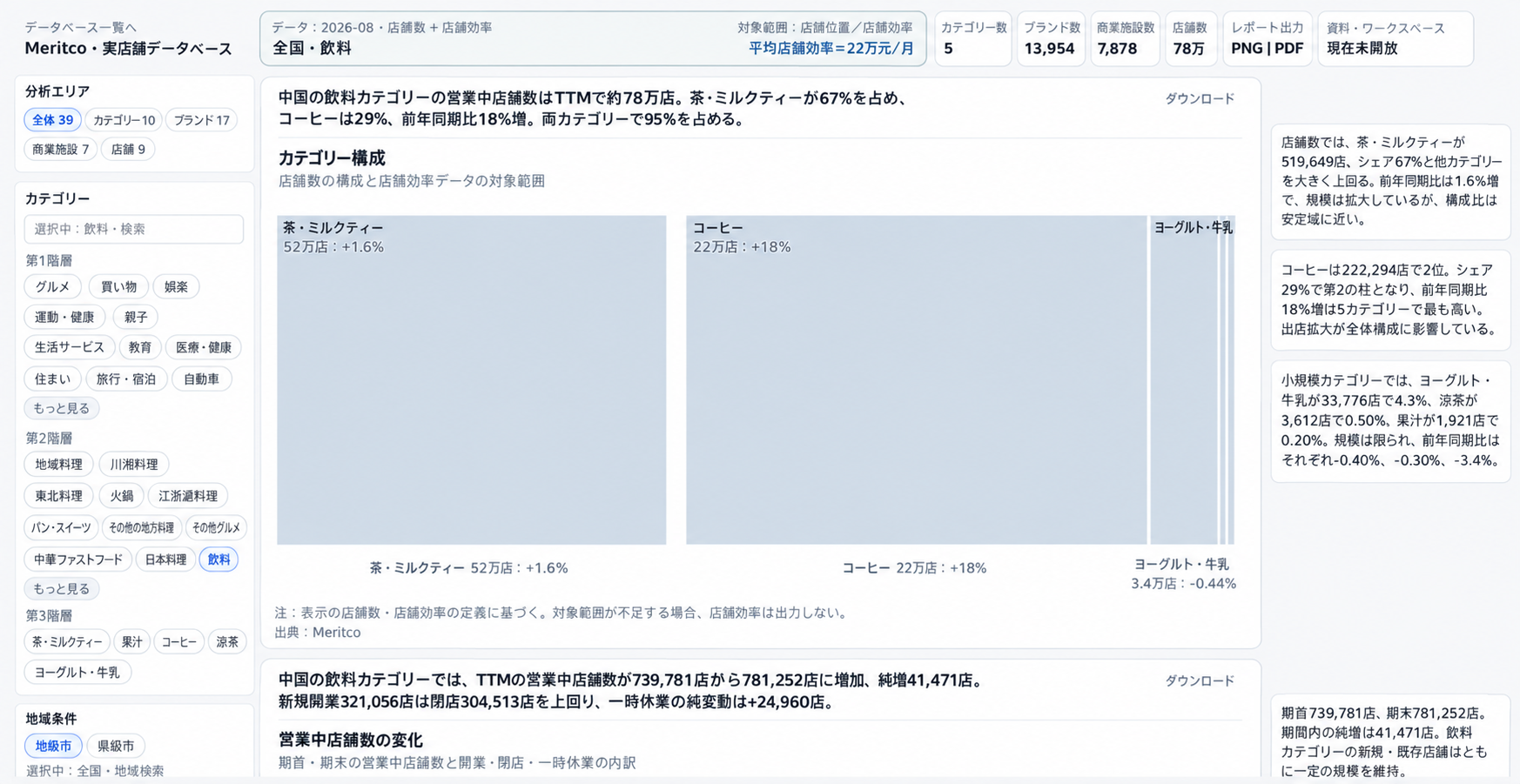Viewport: 1520px width, 784px height.
Task: Choose the 娯楽 category chip
Action: pyautogui.click(x=176, y=286)
